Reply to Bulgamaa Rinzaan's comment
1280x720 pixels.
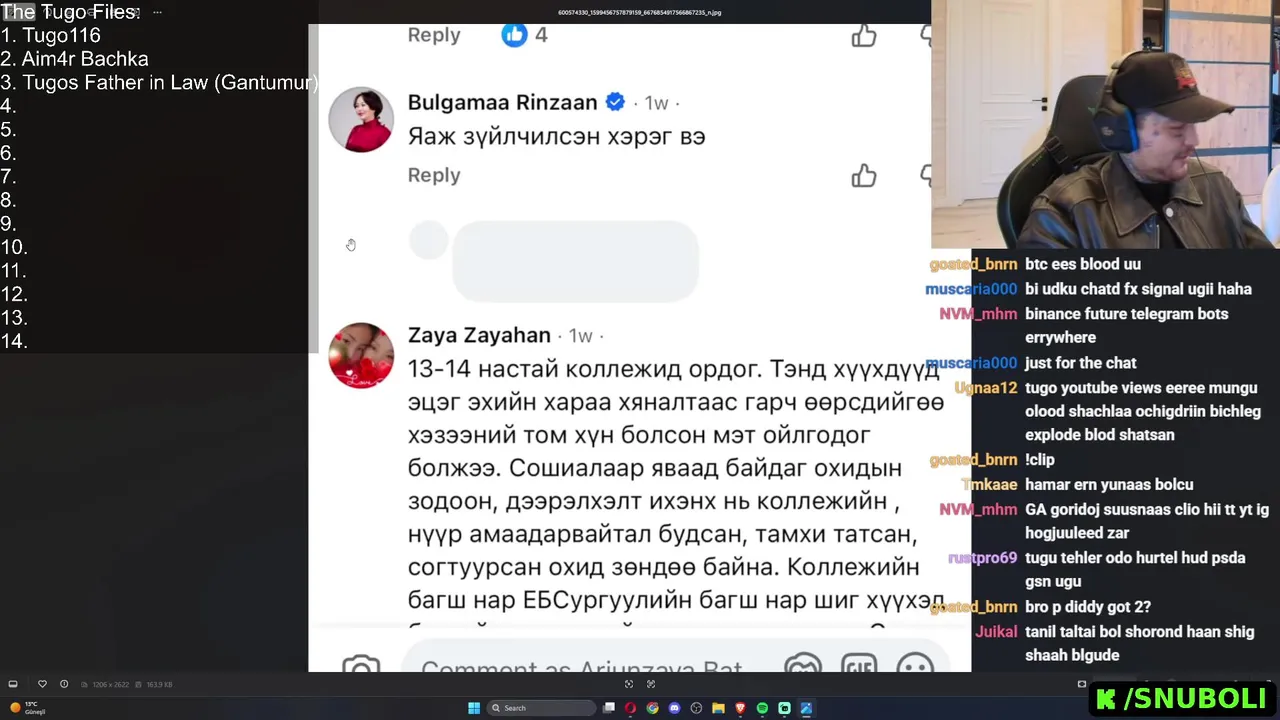point(434,175)
